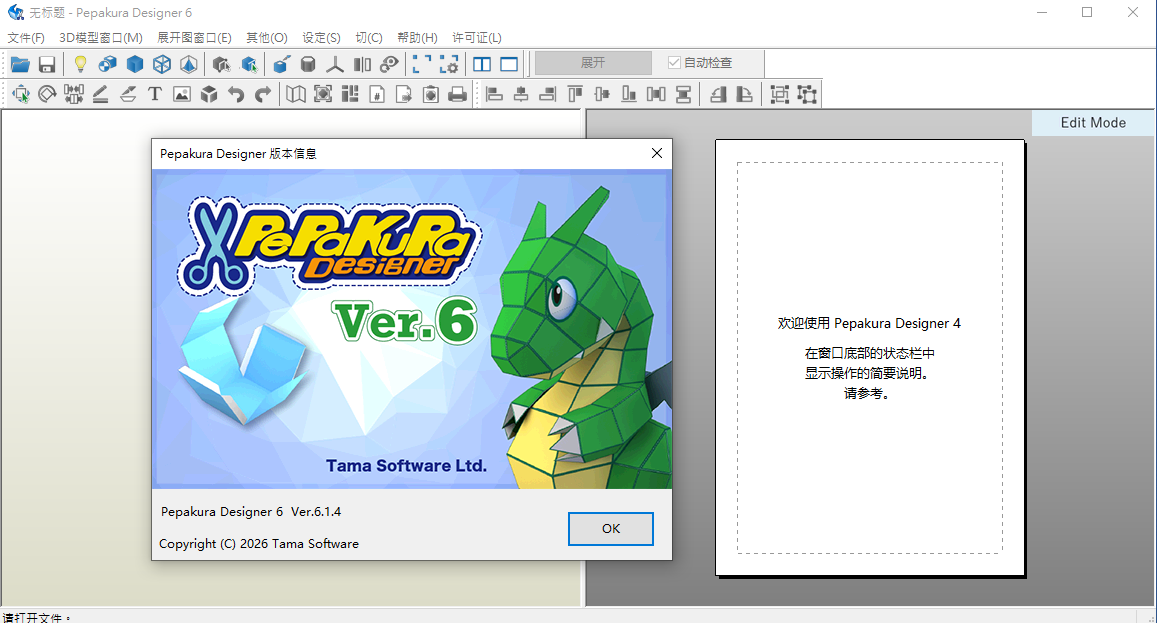This screenshot has width=1157, height=623.
Task: Undo the last action
Action: point(237,93)
